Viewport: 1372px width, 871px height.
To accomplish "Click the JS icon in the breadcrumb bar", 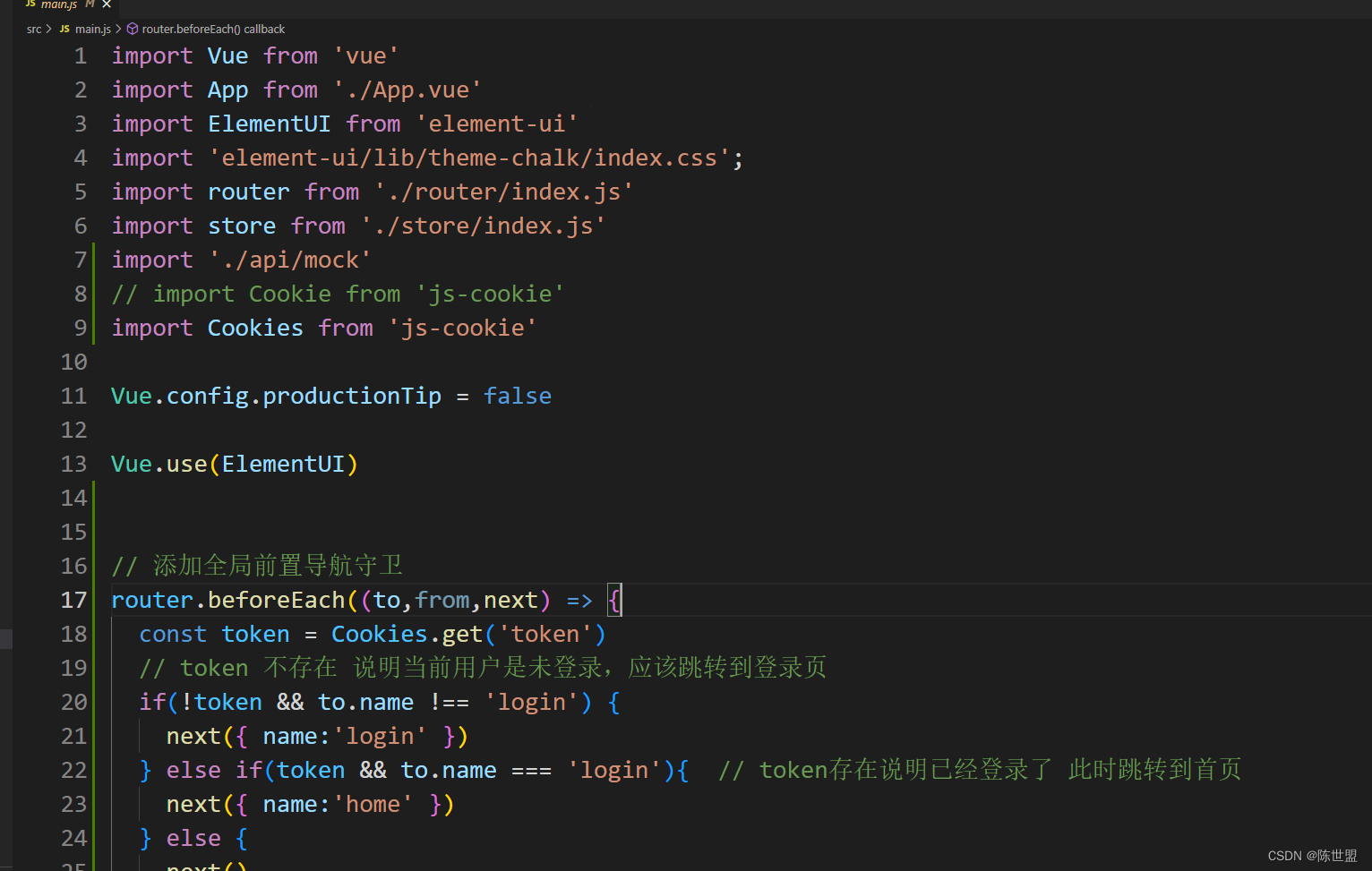I will [x=64, y=29].
